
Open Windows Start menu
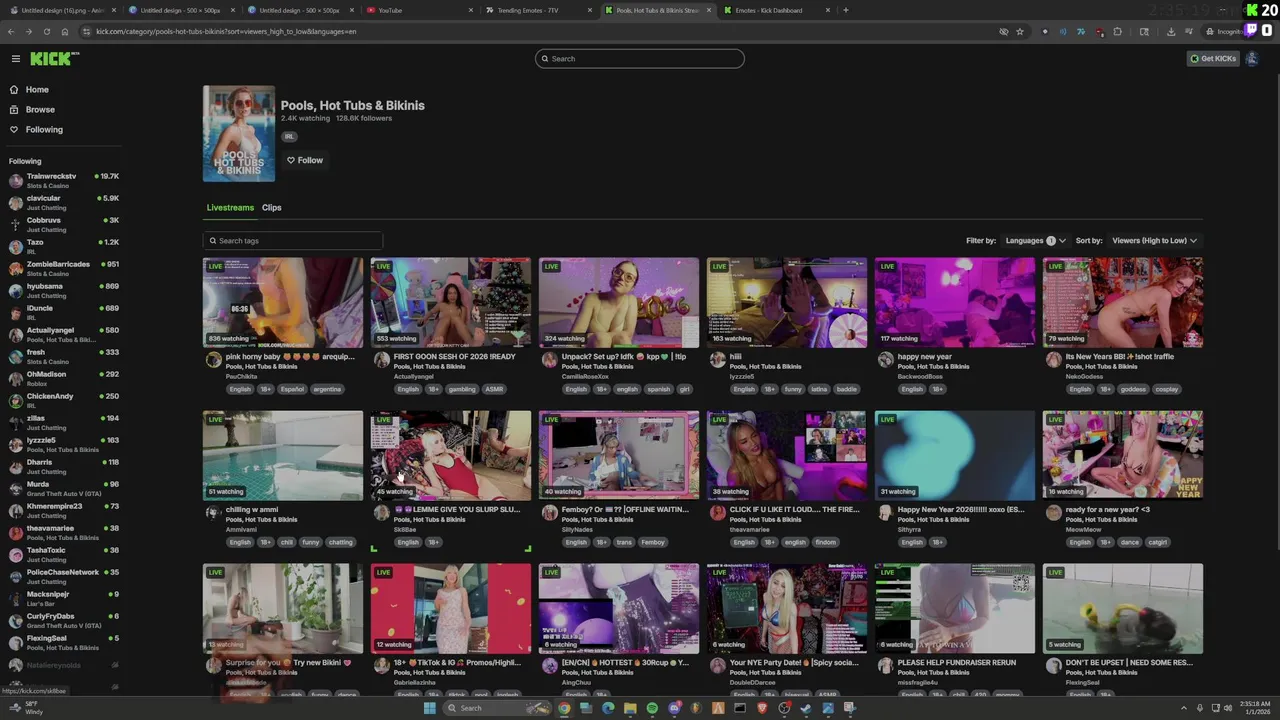click(430, 708)
